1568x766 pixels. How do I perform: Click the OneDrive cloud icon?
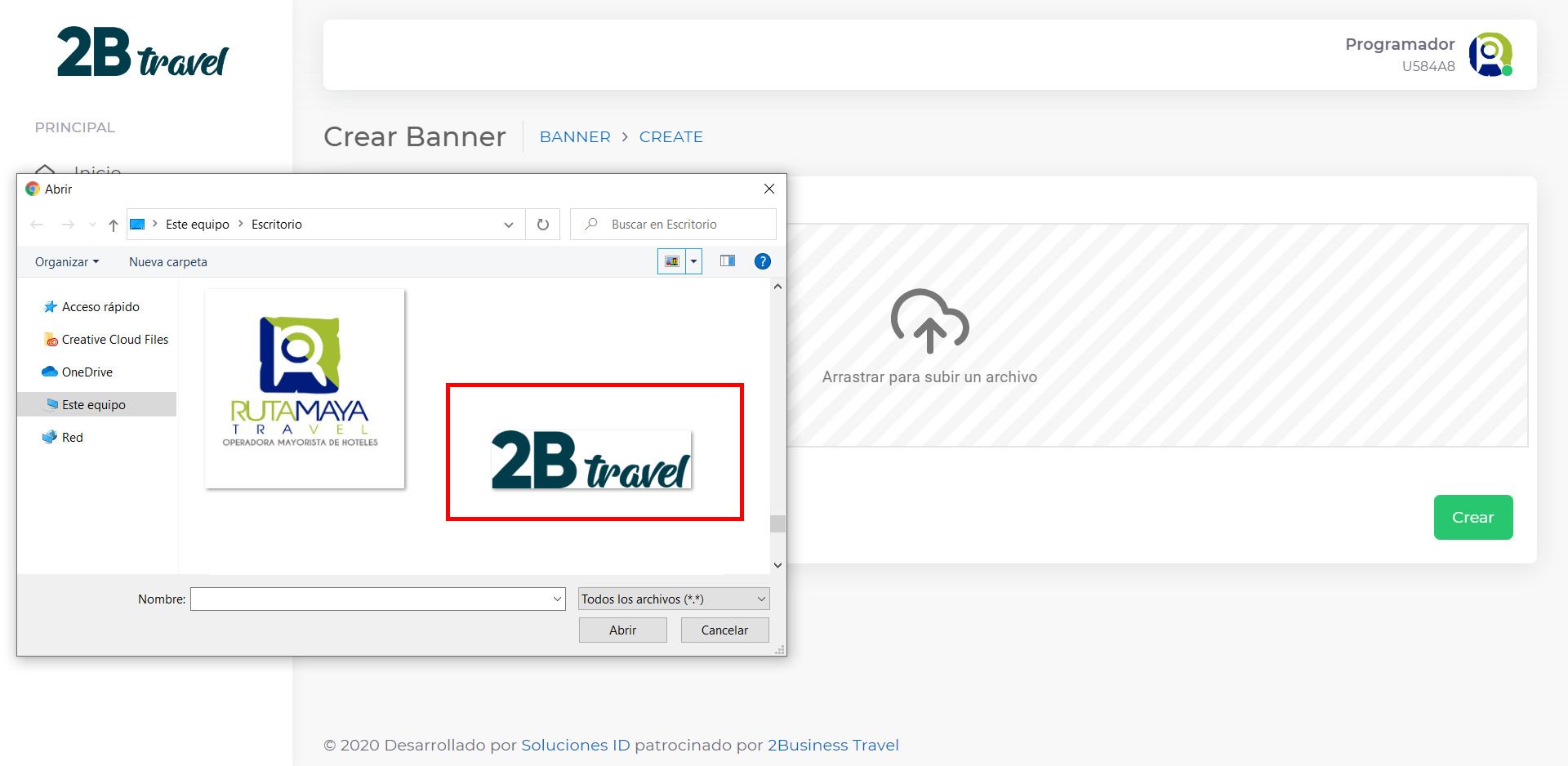click(x=50, y=372)
